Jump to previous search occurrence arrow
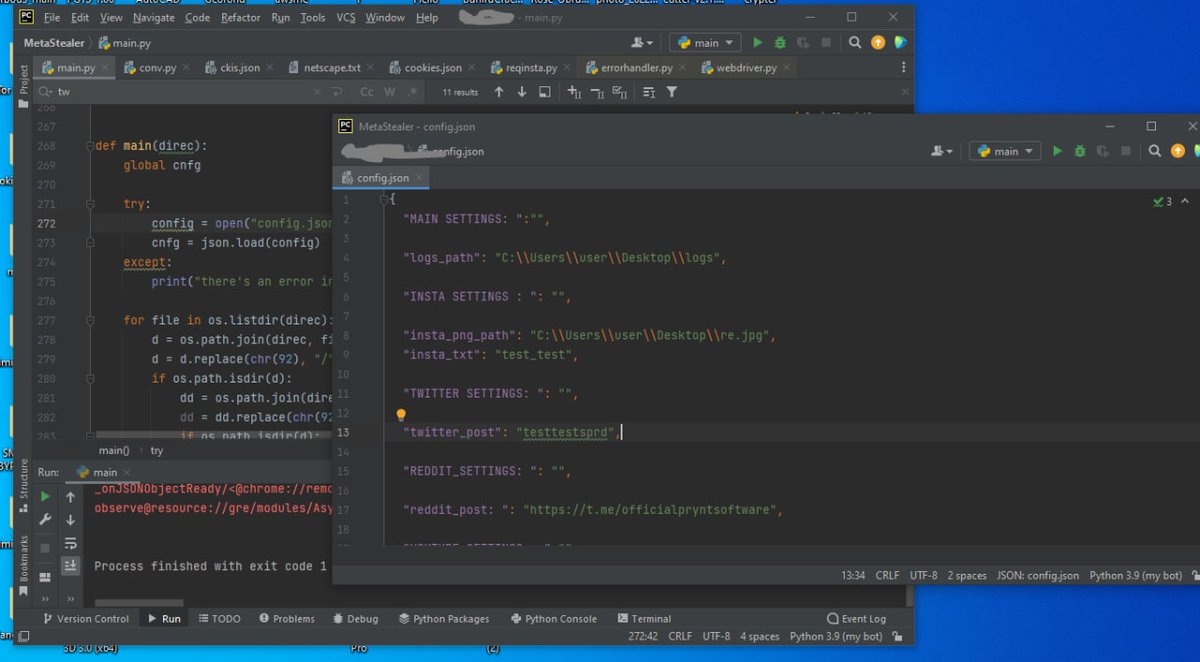The width and height of the screenshot is (1200, 662). tap(499, 92)
